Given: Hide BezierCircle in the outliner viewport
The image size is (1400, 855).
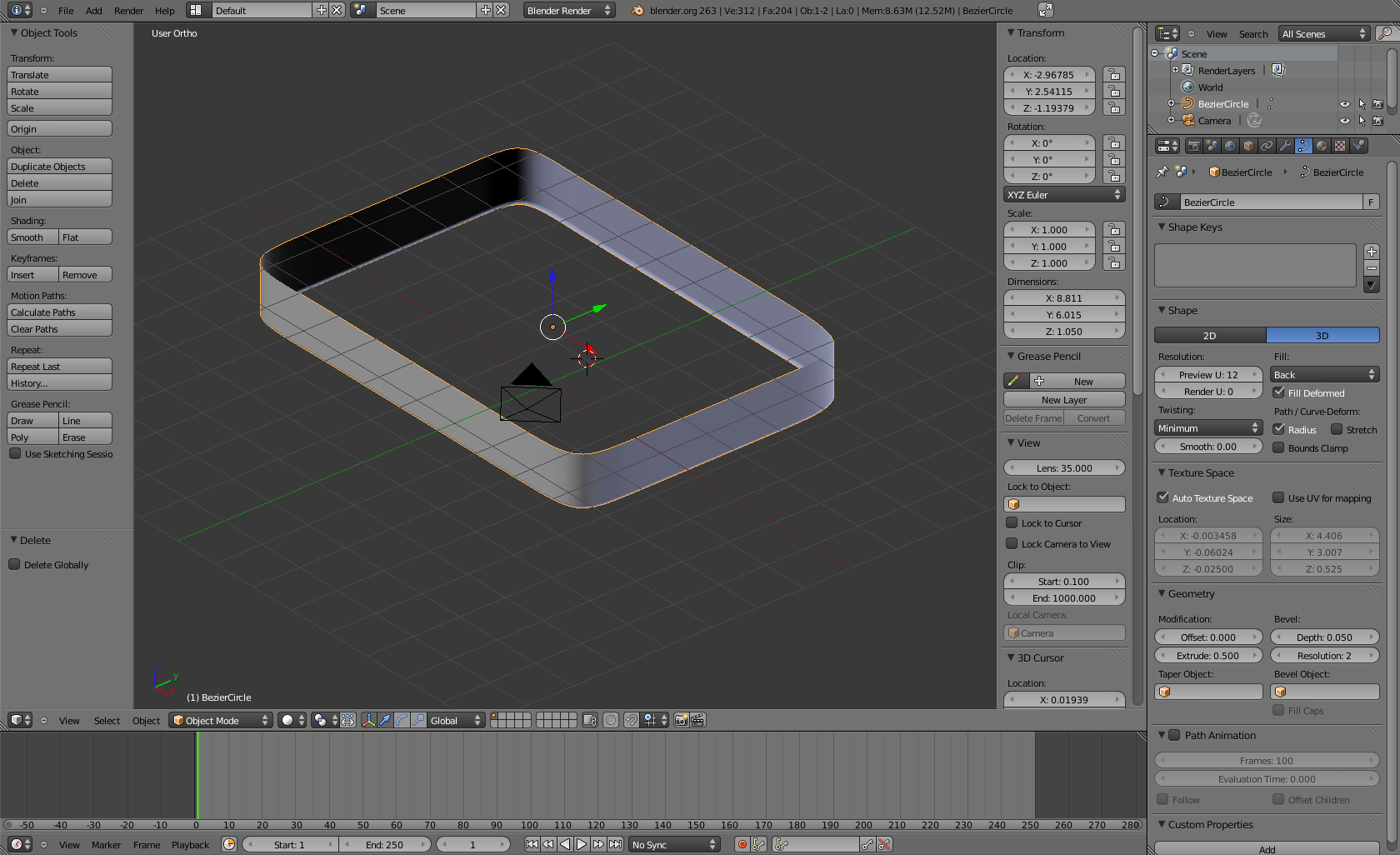Looking at the screenshot, I should pyautogui.click(x=1344, y=104).
